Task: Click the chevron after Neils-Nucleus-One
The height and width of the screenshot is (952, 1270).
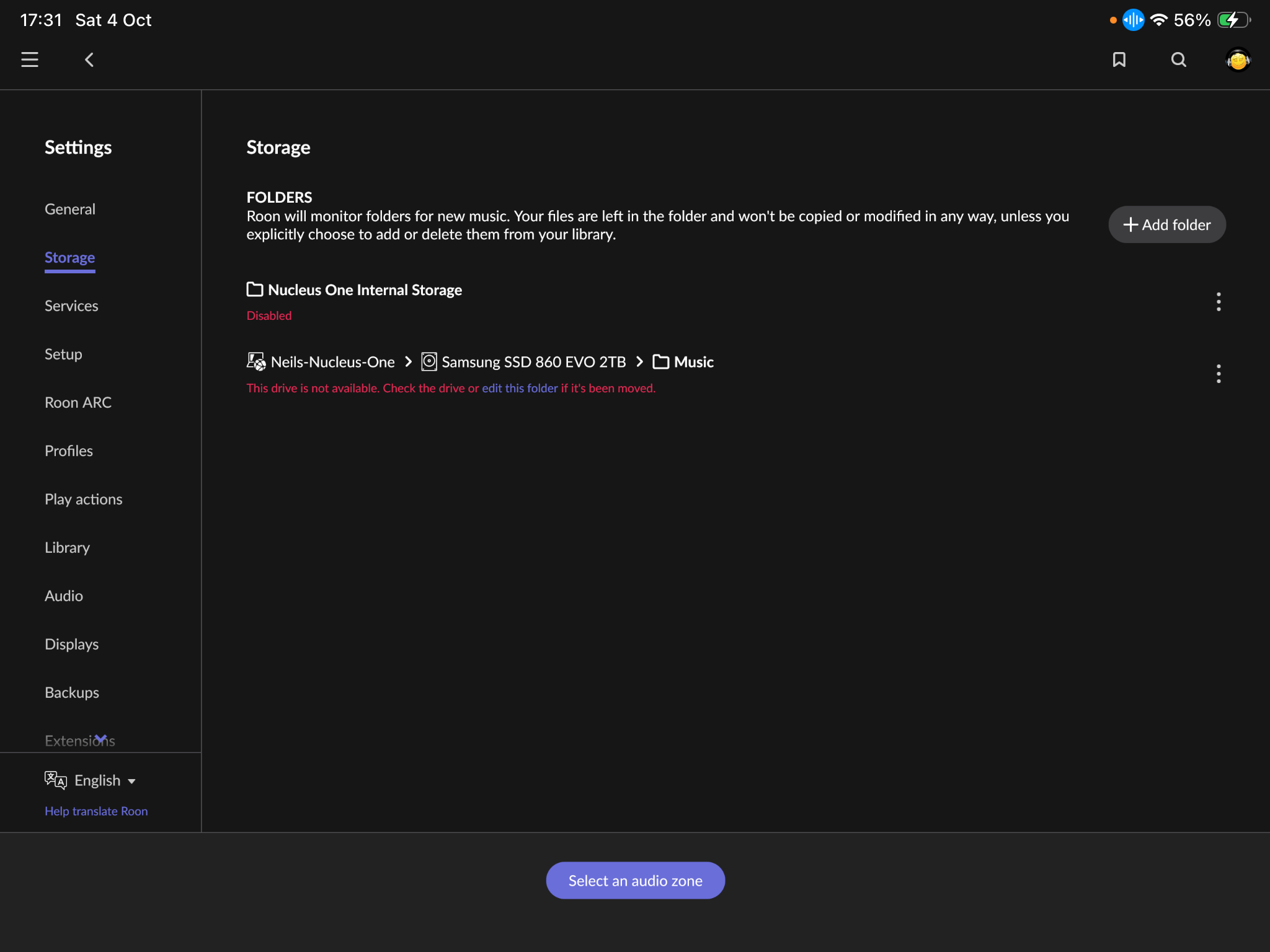Action: pos(408,361)
